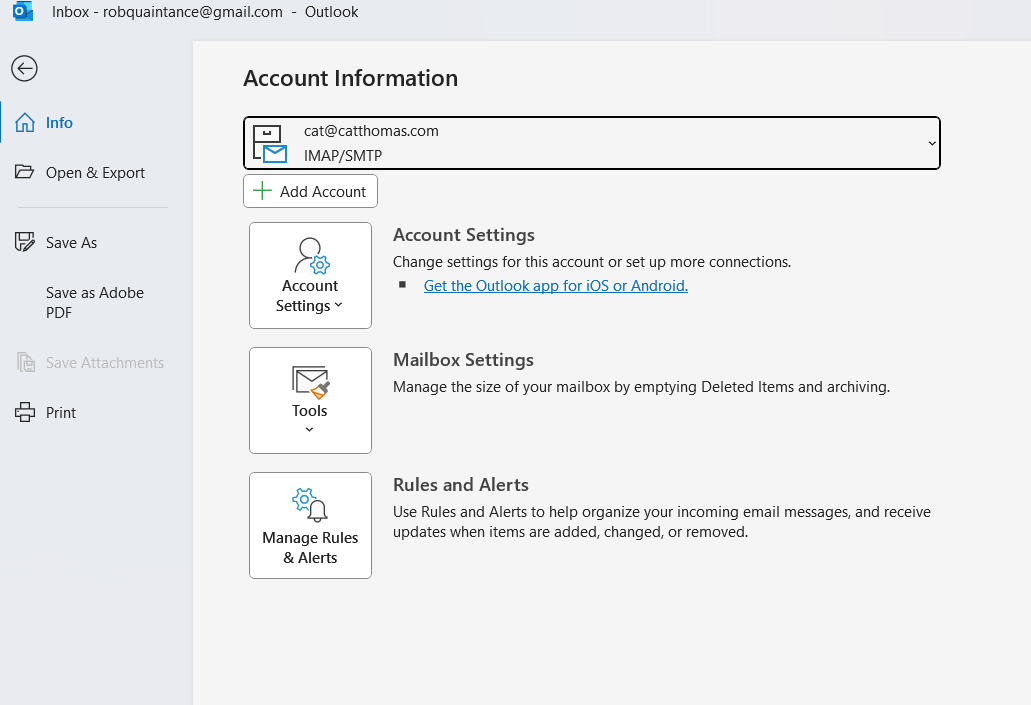The height and width of the screenshot is (705, 1031).
Task: Open the Tools mailbox dropdown button
Action: (x=310, y=401)
